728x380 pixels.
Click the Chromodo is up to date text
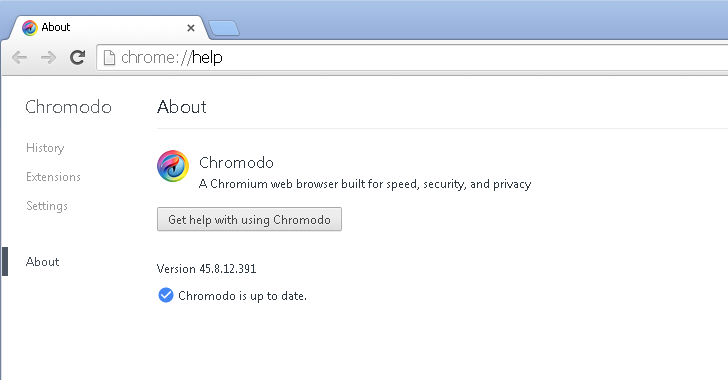(x=242, y=296)
